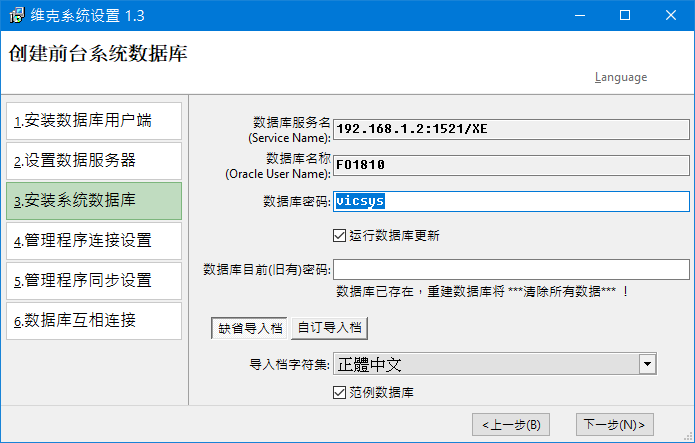Click the 数据库目前(旧有)密码 empty field

[x=511, y=269]
